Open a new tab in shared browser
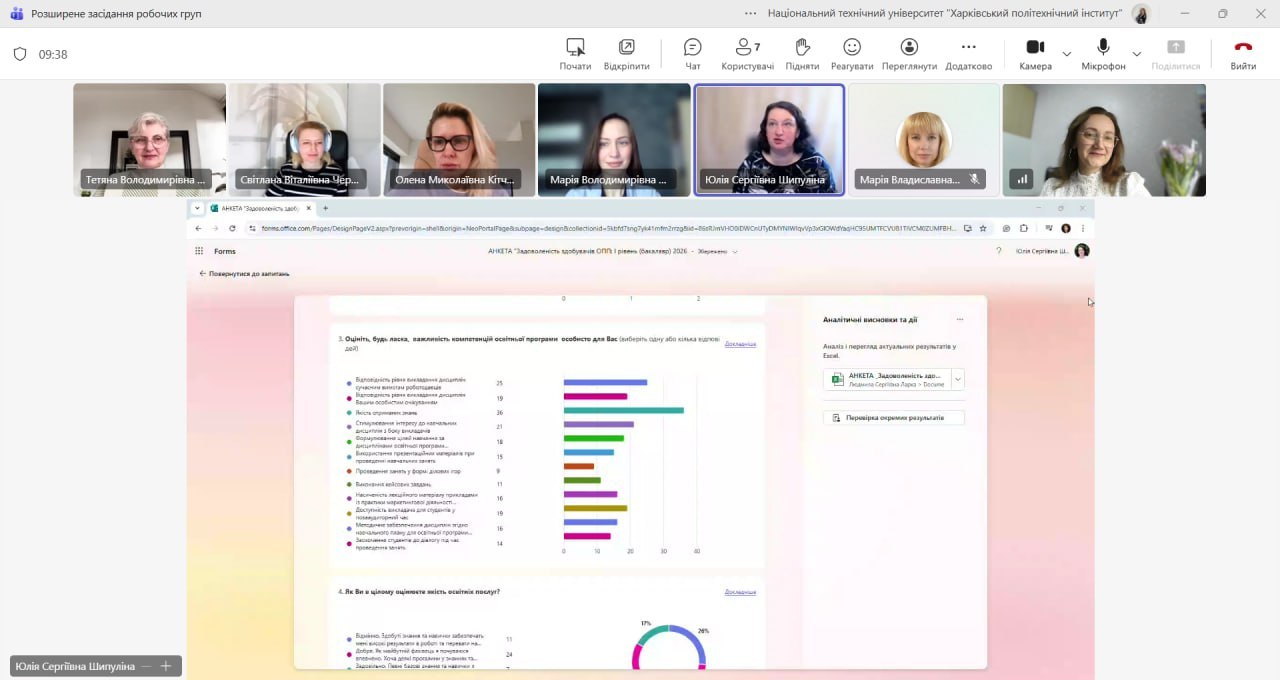1280x680 pixels. pyautogui.click(x=325, y=208)
